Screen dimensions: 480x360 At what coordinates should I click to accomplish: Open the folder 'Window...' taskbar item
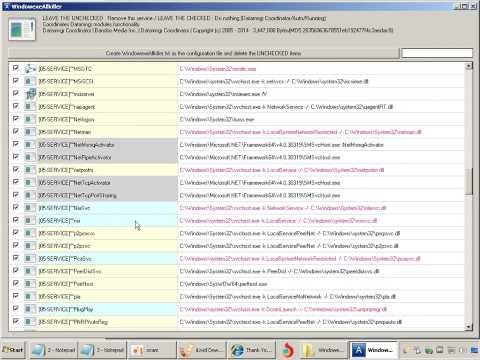tap(323, 350)
